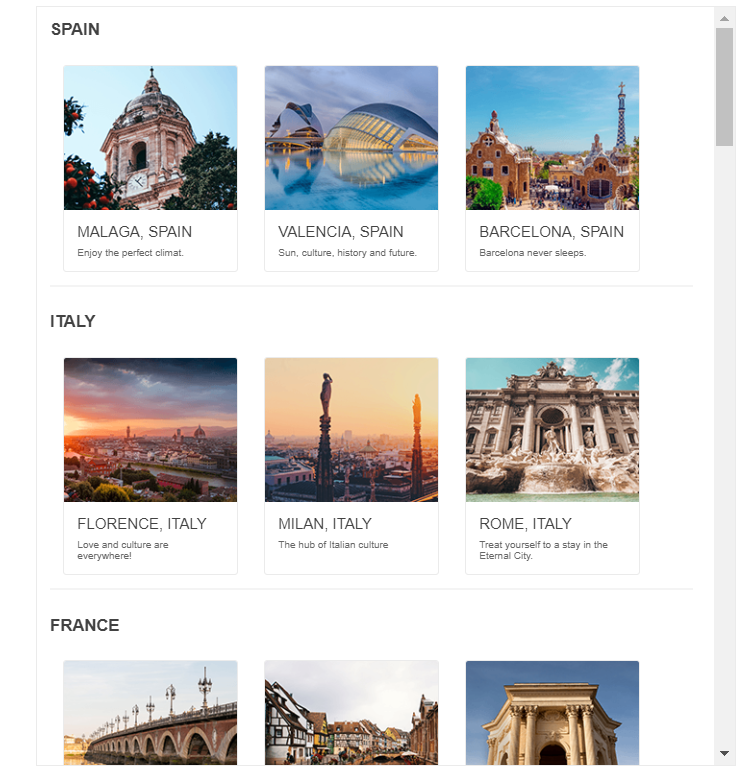The width and height of the screenshot is (745, 773).
Task: Click the vertical scrollbar thumb
Action: [x=725, y=87]
